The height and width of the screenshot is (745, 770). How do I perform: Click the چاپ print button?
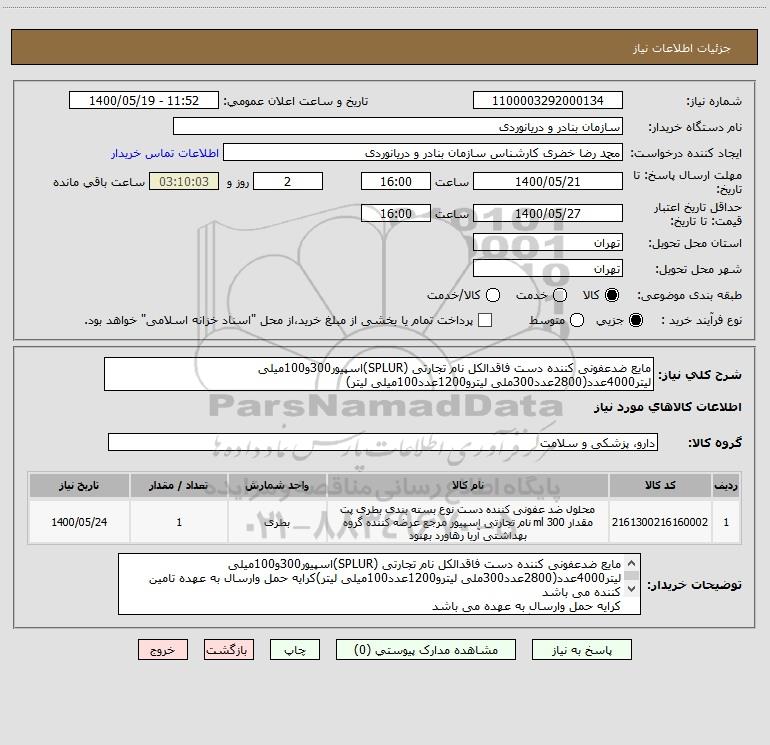pos(295,650)
